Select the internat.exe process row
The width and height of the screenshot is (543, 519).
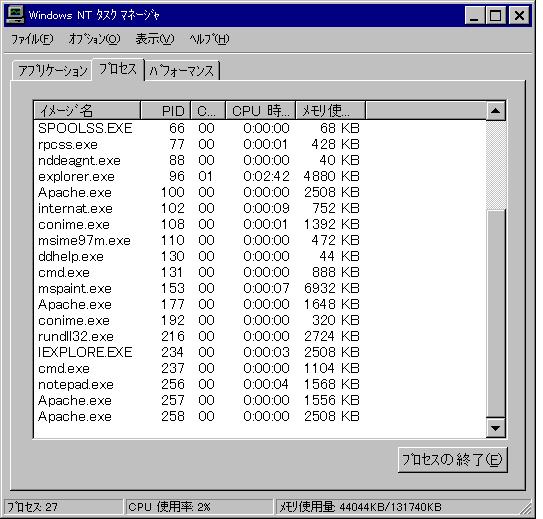[x=260, y=208]
